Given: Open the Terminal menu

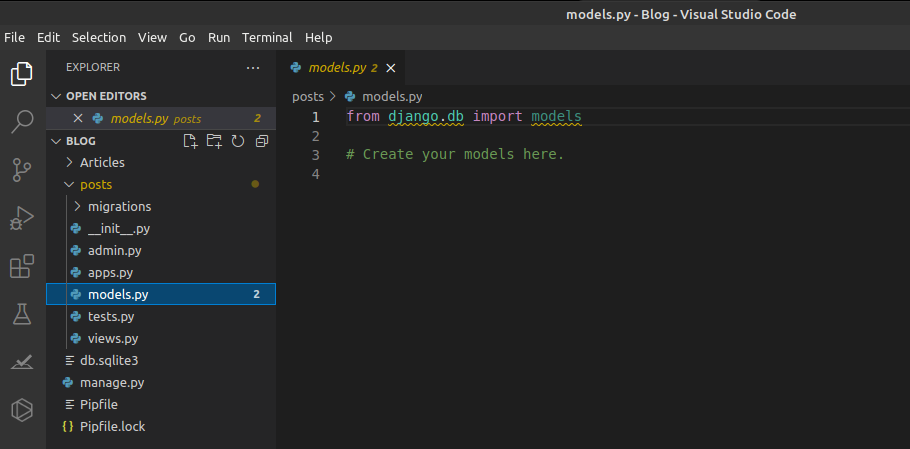Looking at the screenshot, I should pos(267,38).
